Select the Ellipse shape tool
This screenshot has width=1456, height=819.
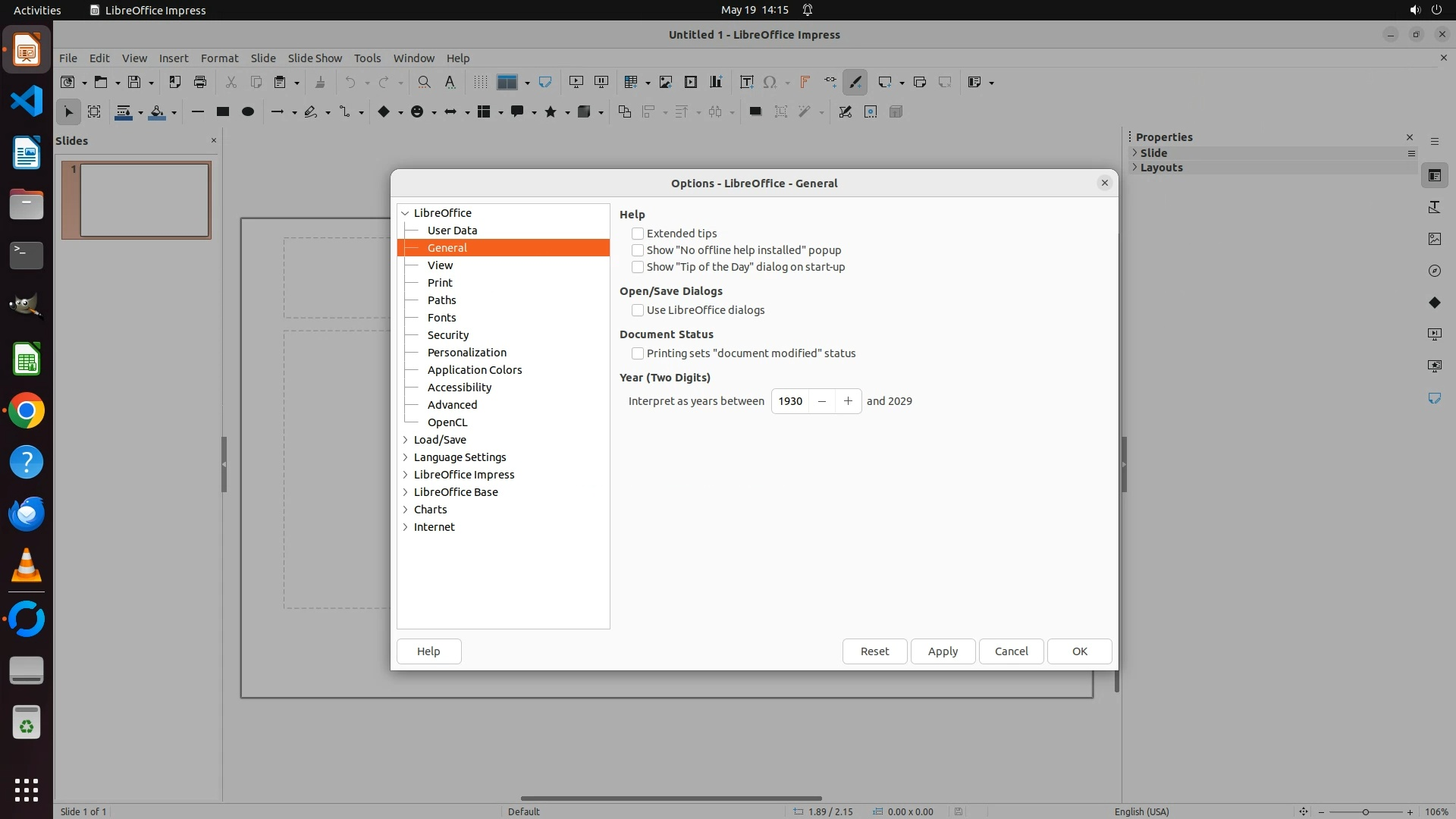click(247, 111)
